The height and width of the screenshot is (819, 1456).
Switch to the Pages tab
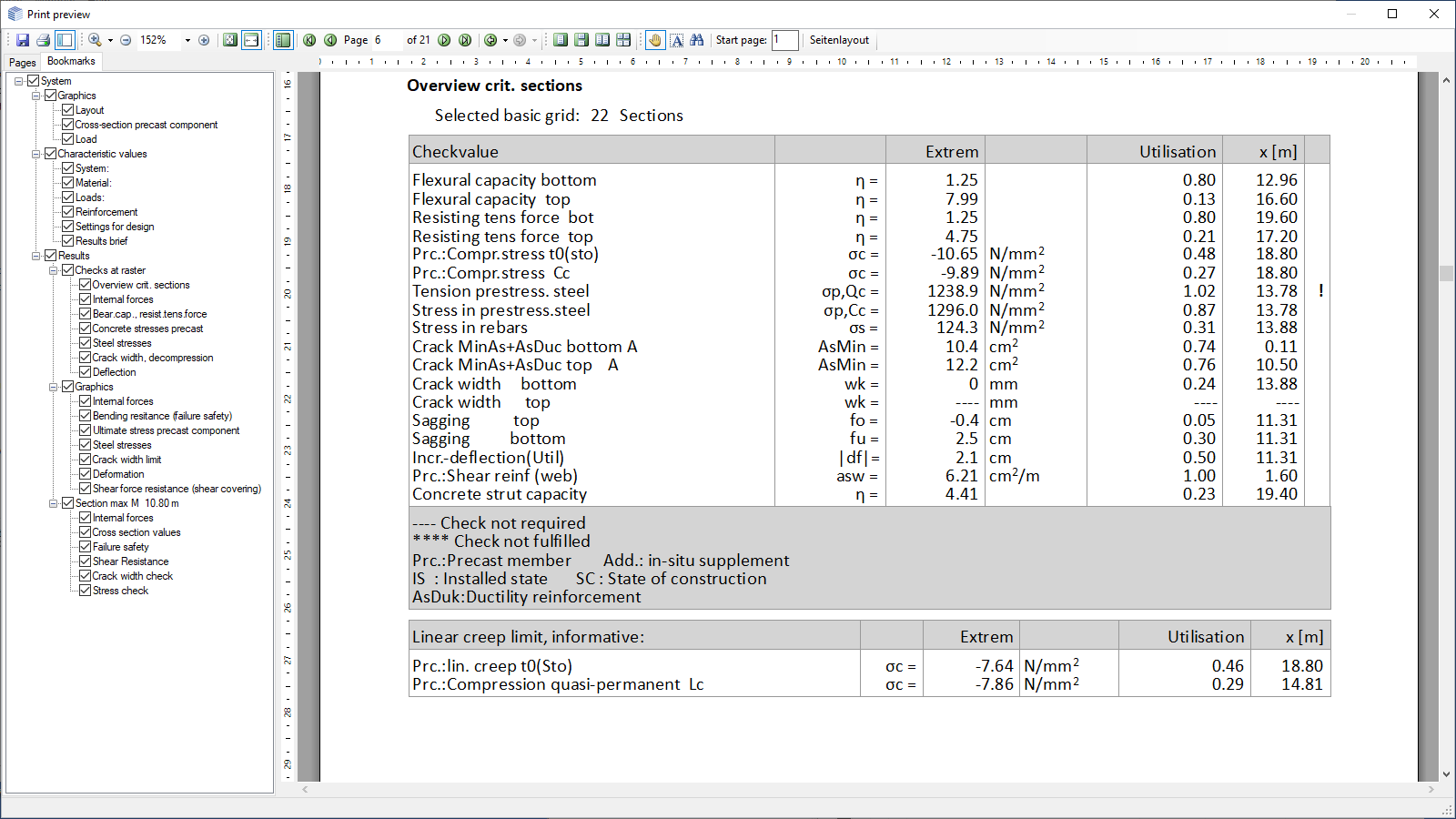22,63
